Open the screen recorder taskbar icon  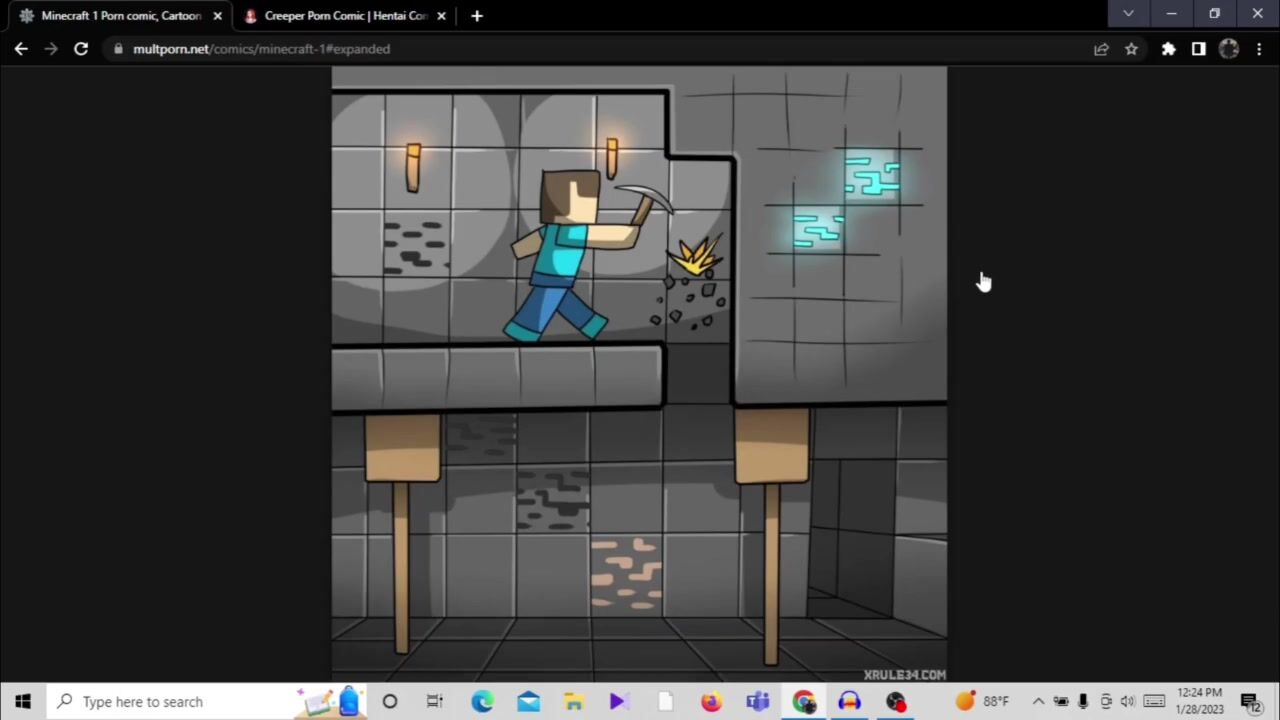(895, 701)
